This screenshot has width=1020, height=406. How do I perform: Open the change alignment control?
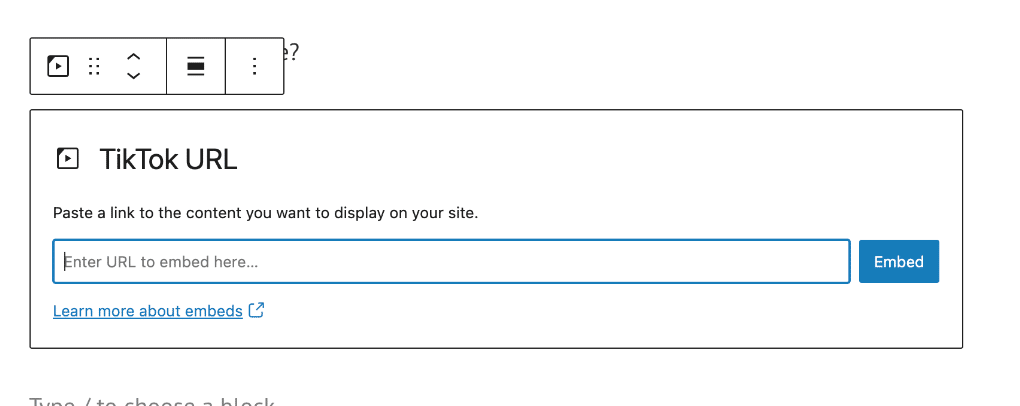click(x=196, y=66)
